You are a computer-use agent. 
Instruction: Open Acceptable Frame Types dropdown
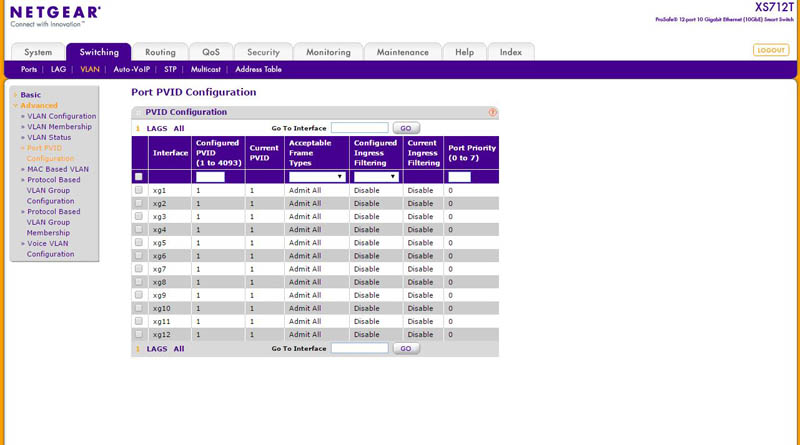(x=316, y=177)
